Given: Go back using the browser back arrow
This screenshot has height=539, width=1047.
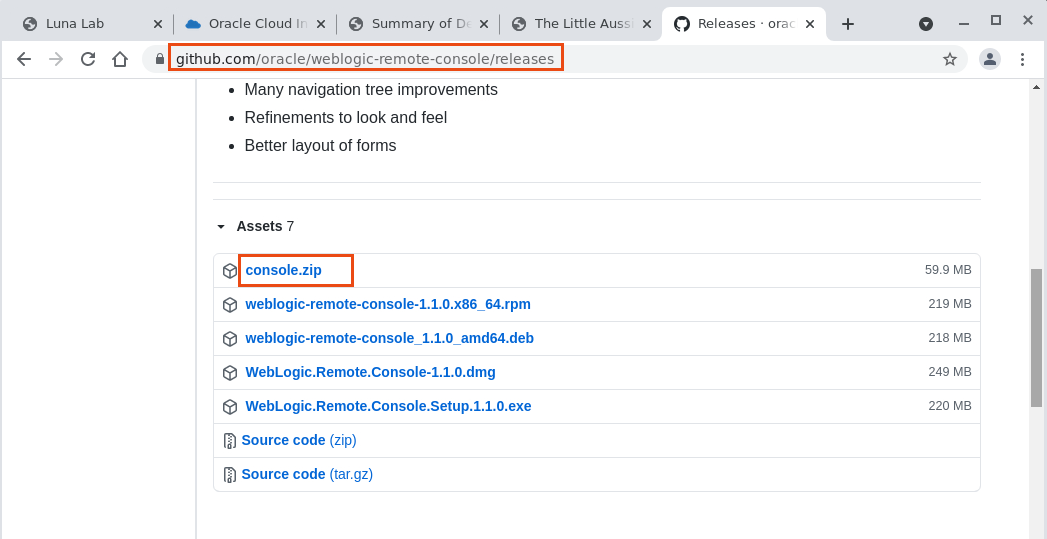Looking at the screenshot, I should click(x=24, y=59).
